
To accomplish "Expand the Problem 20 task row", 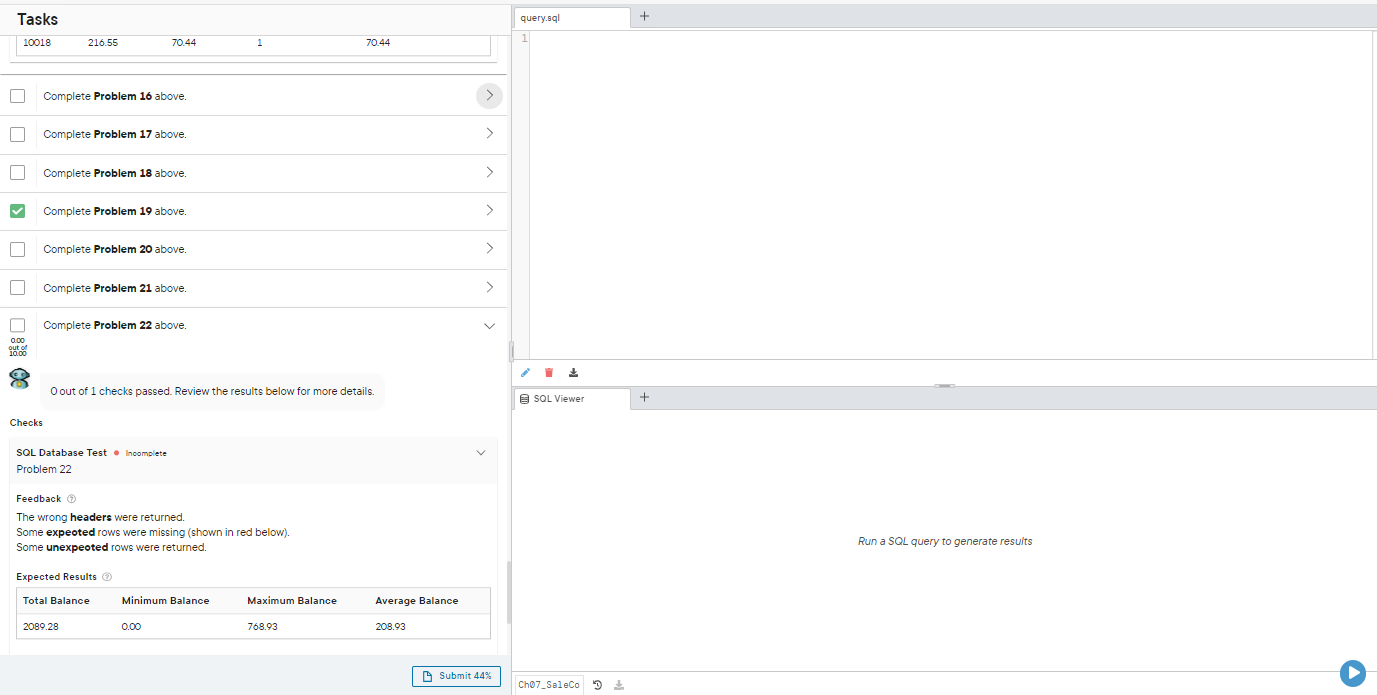I will [x=489, y=248].
